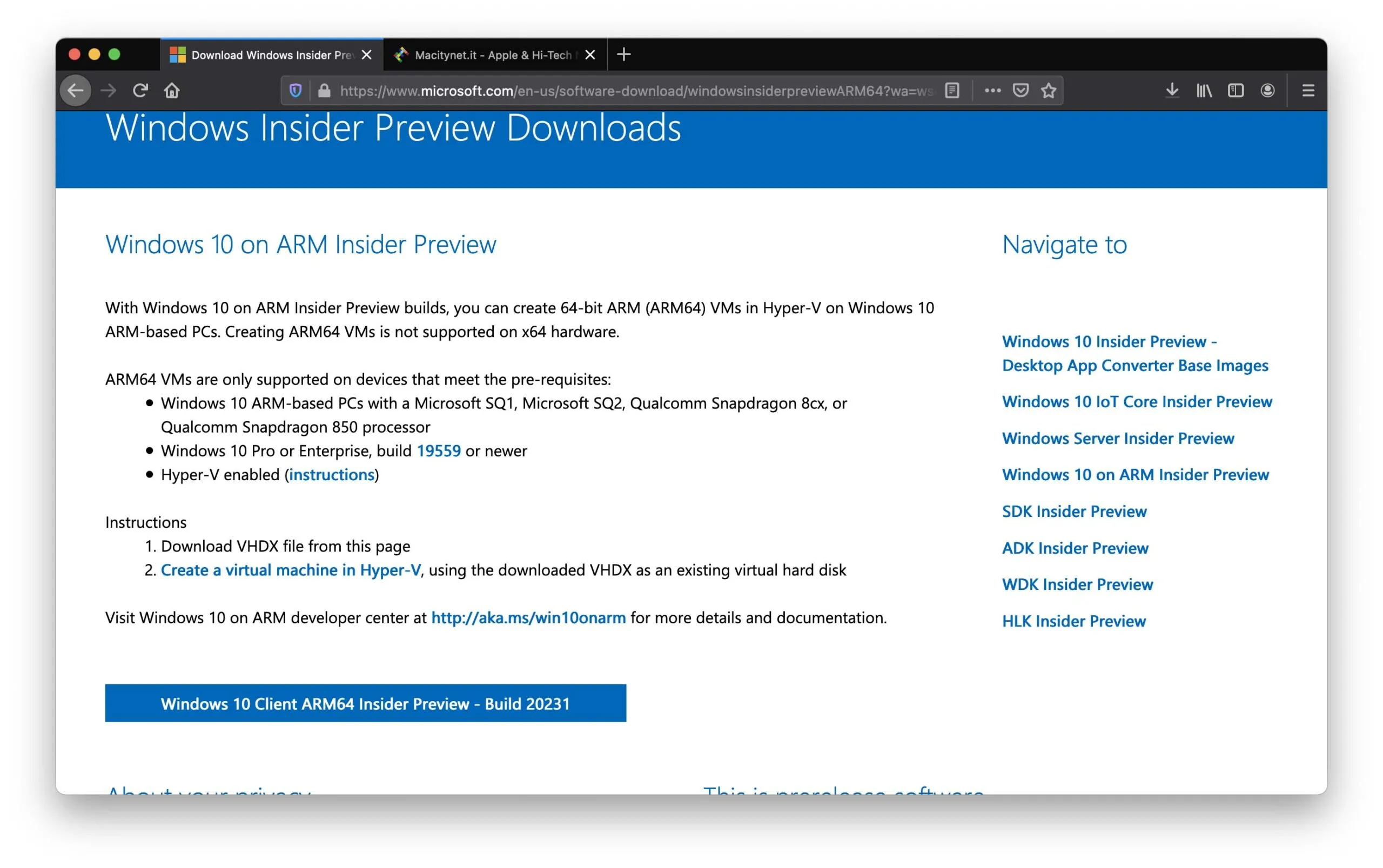Open the Library (bookmarks and history) icon

[x=1204, y=90]
